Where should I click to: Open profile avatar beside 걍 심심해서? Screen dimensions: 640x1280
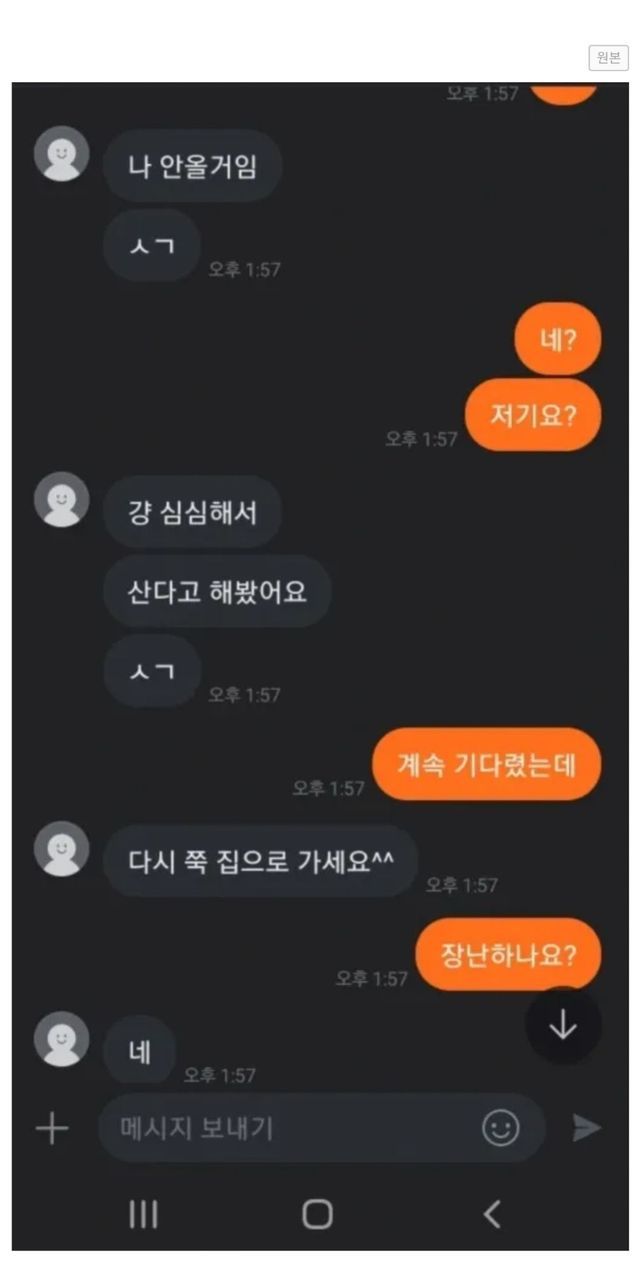(x=62, y=499)
